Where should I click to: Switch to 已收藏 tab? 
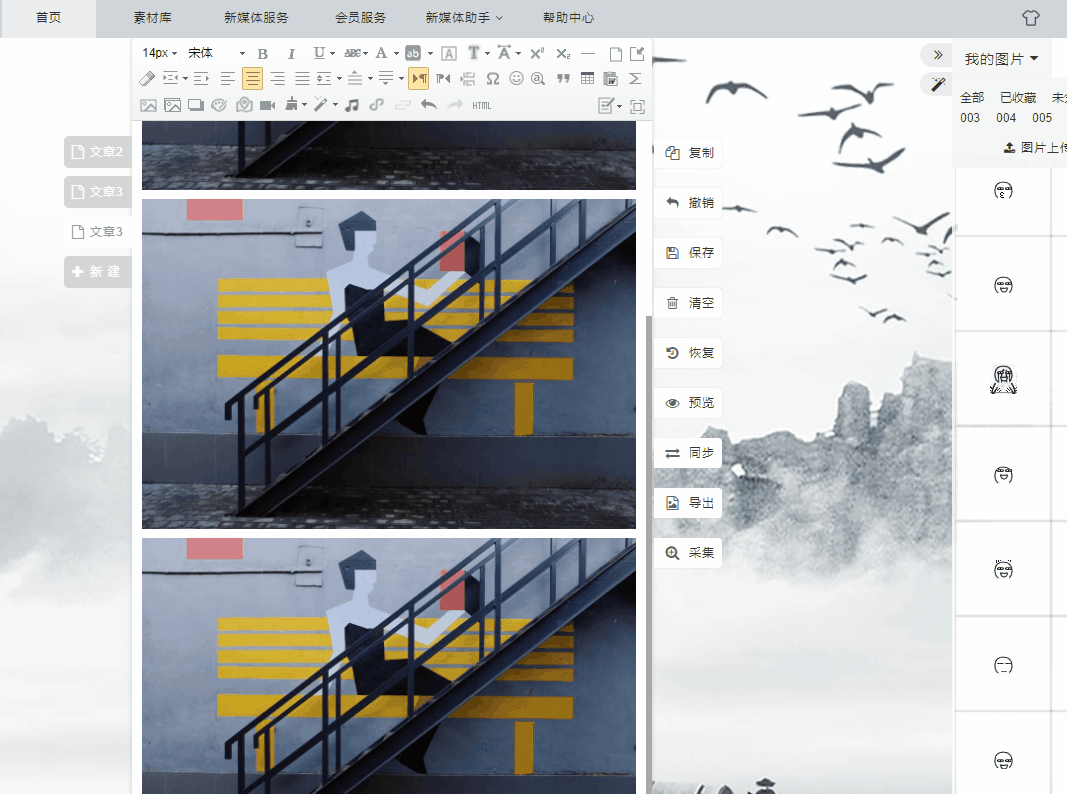coord(1017,98)
